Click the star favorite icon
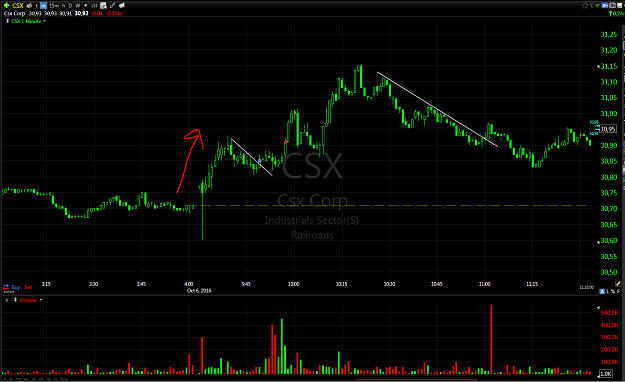625x382 pixels. [585, 5]
